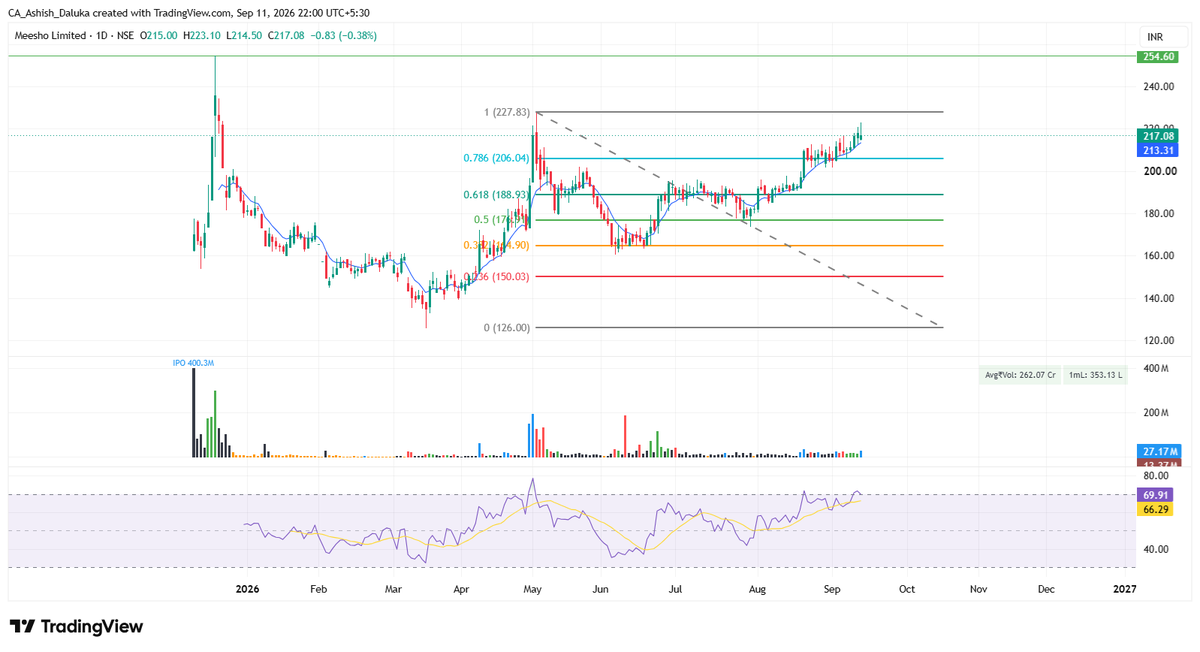Click the 200.00 price axis value

(x=1158, y=171)
